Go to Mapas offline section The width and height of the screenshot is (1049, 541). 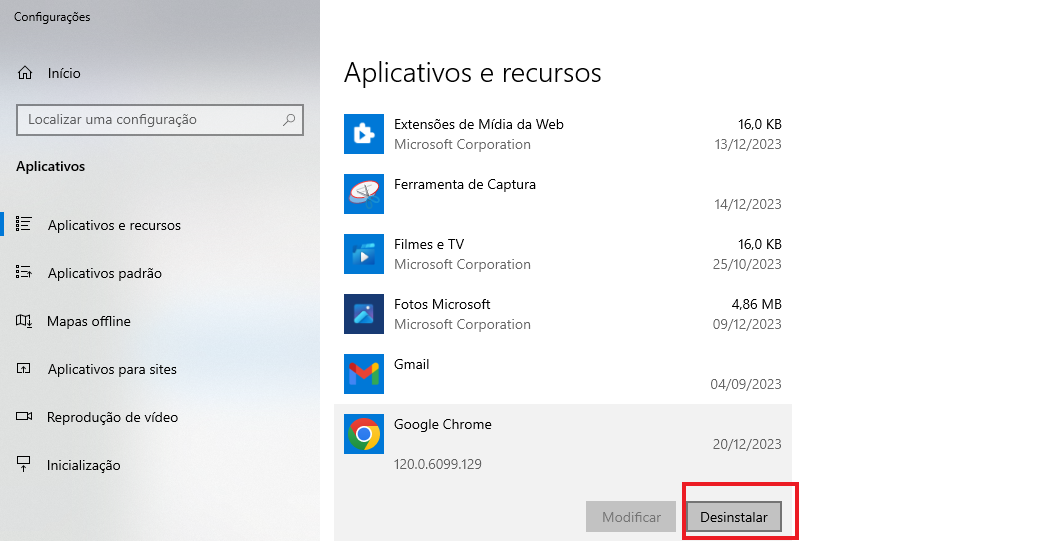point(161,321)
